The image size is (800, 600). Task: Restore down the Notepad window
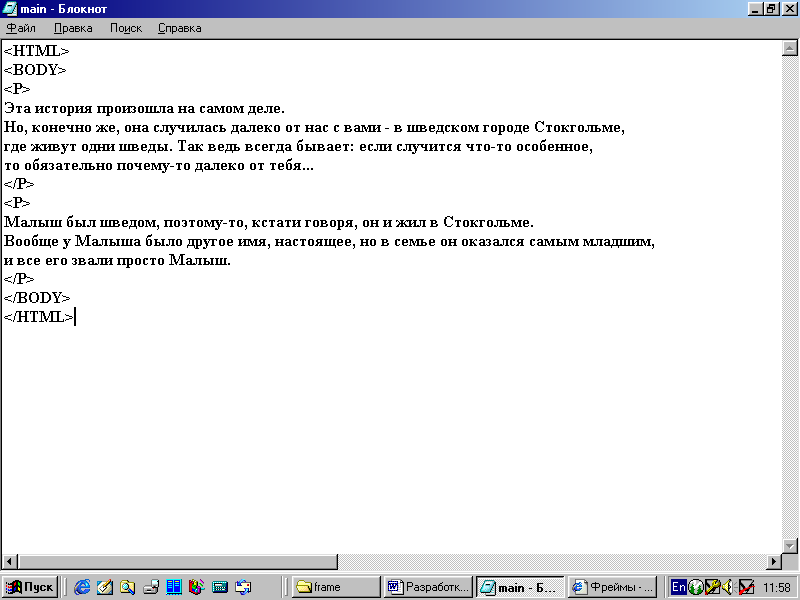click(771, 9)
